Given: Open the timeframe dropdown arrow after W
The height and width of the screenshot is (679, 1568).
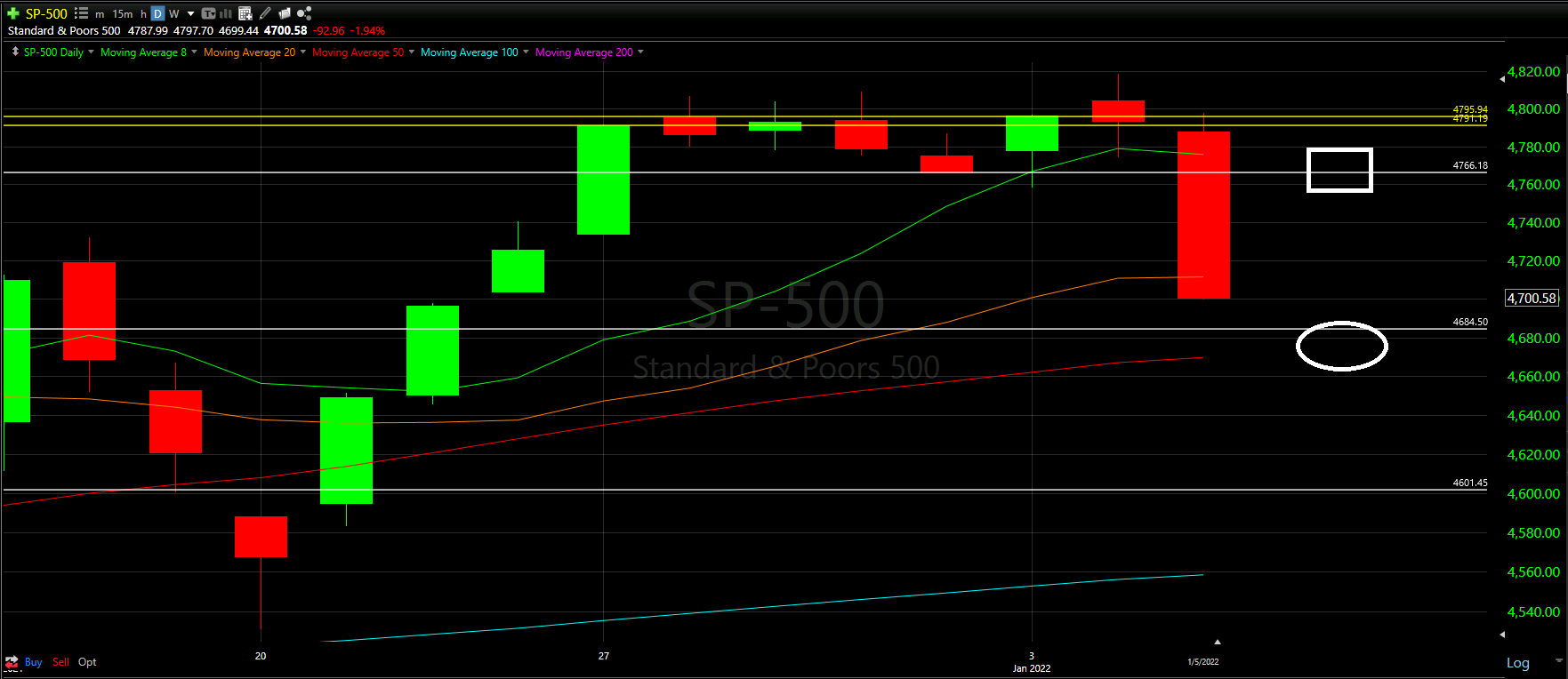Looking at the screenshot, I should coord(190,14).
